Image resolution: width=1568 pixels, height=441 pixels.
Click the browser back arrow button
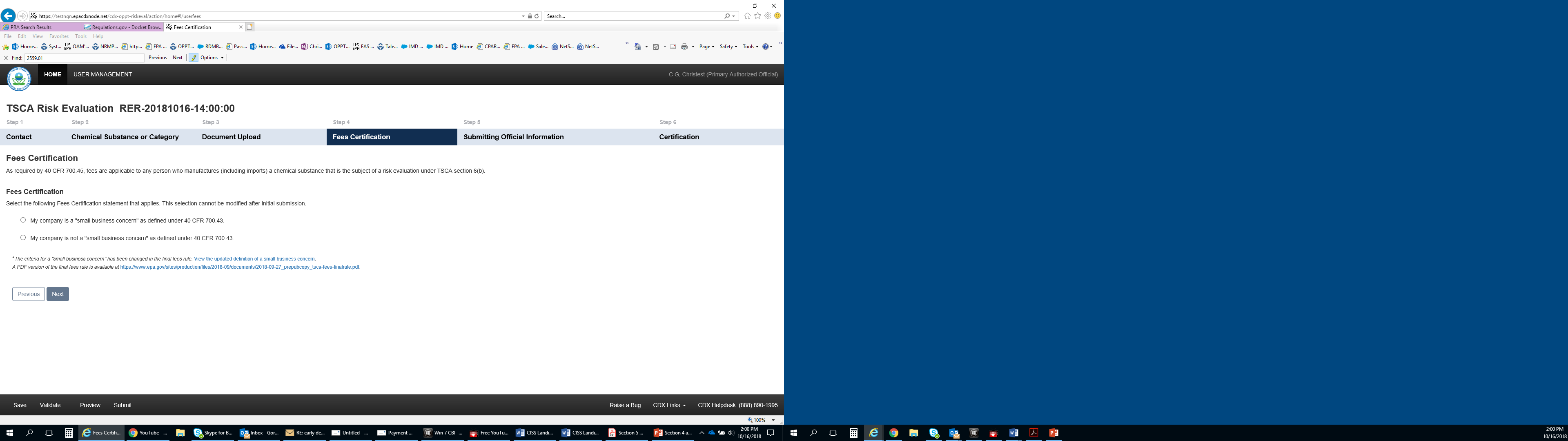pyautogui.click(x=8, y=16)
